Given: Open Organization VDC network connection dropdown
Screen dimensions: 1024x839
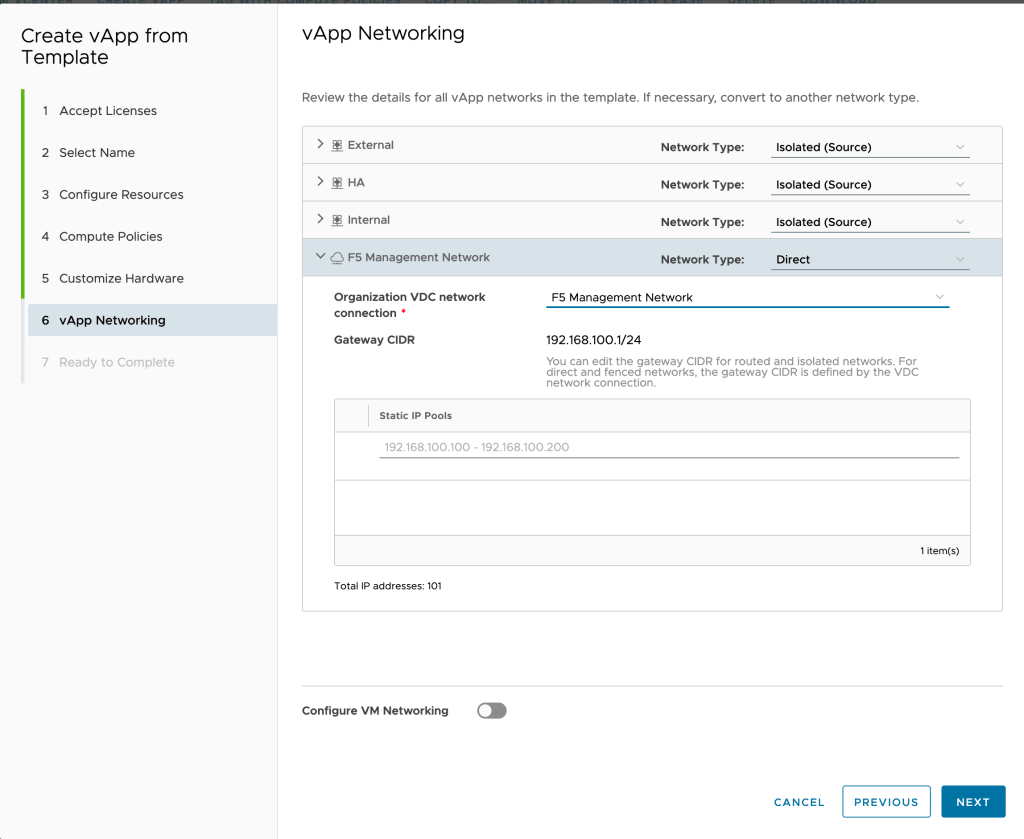Looking at the screenshot, I should (x=746, y=297).
